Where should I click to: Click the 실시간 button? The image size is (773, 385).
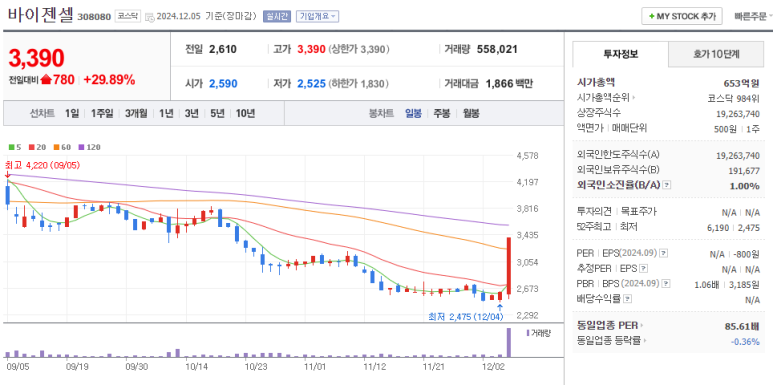tap(277, 16)
